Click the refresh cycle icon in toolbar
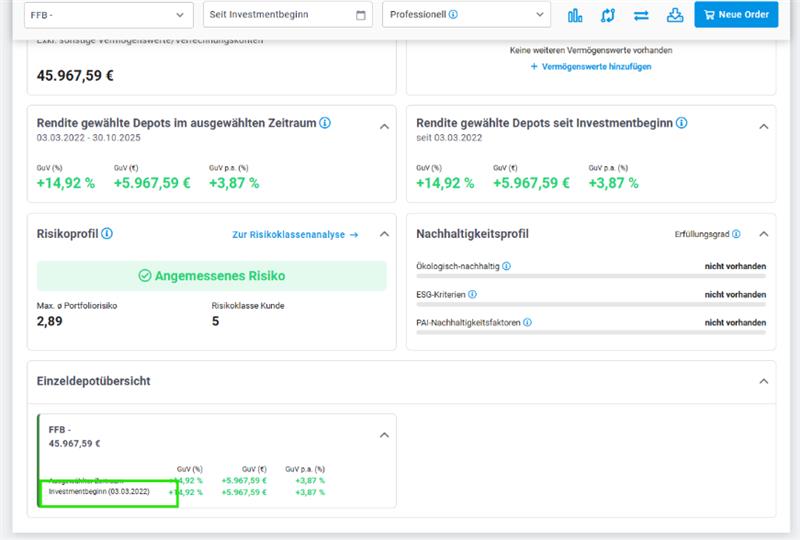Screen dimensions: 800x540 pos(607,15)
